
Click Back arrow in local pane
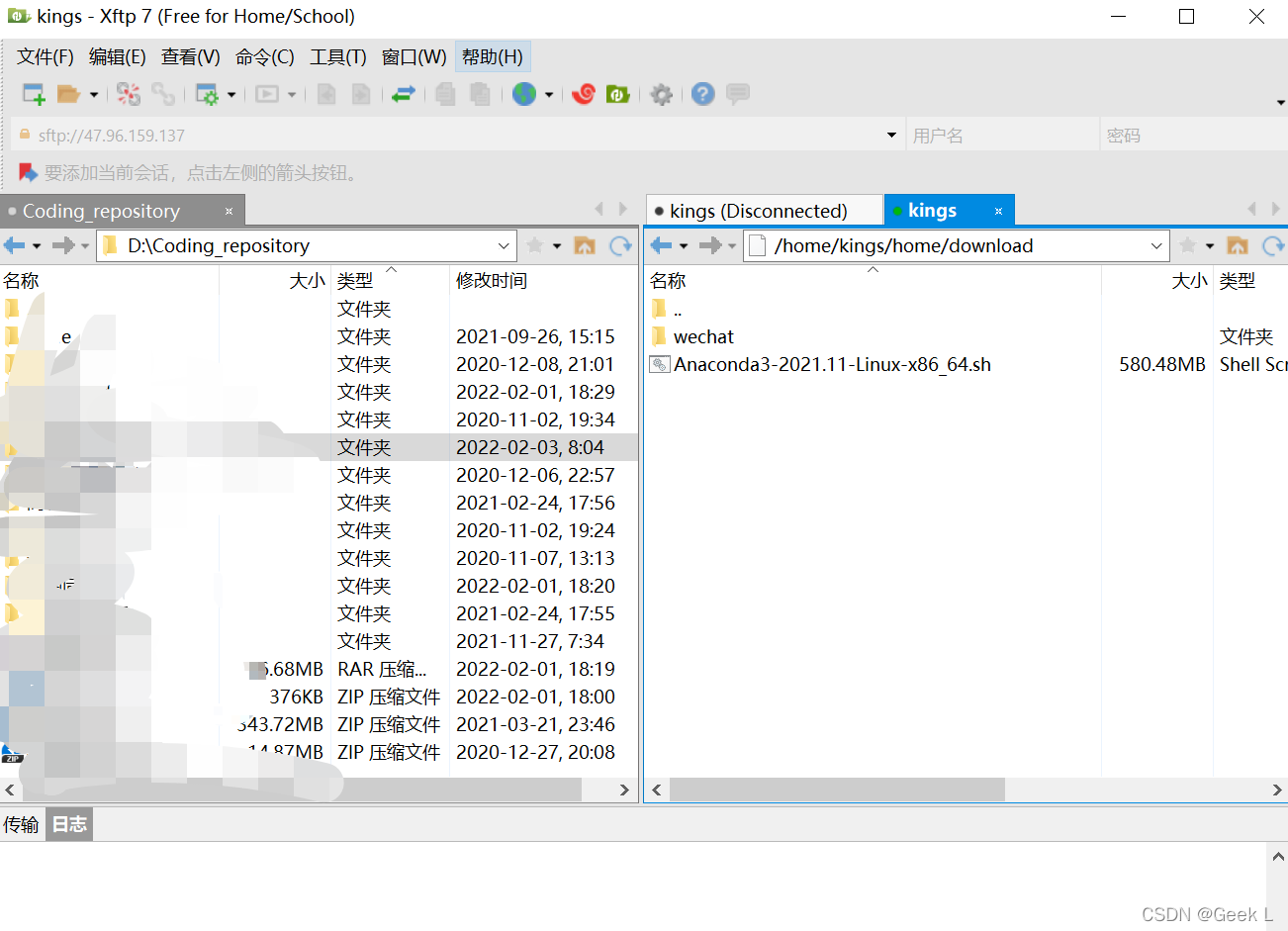click(14, 245)
